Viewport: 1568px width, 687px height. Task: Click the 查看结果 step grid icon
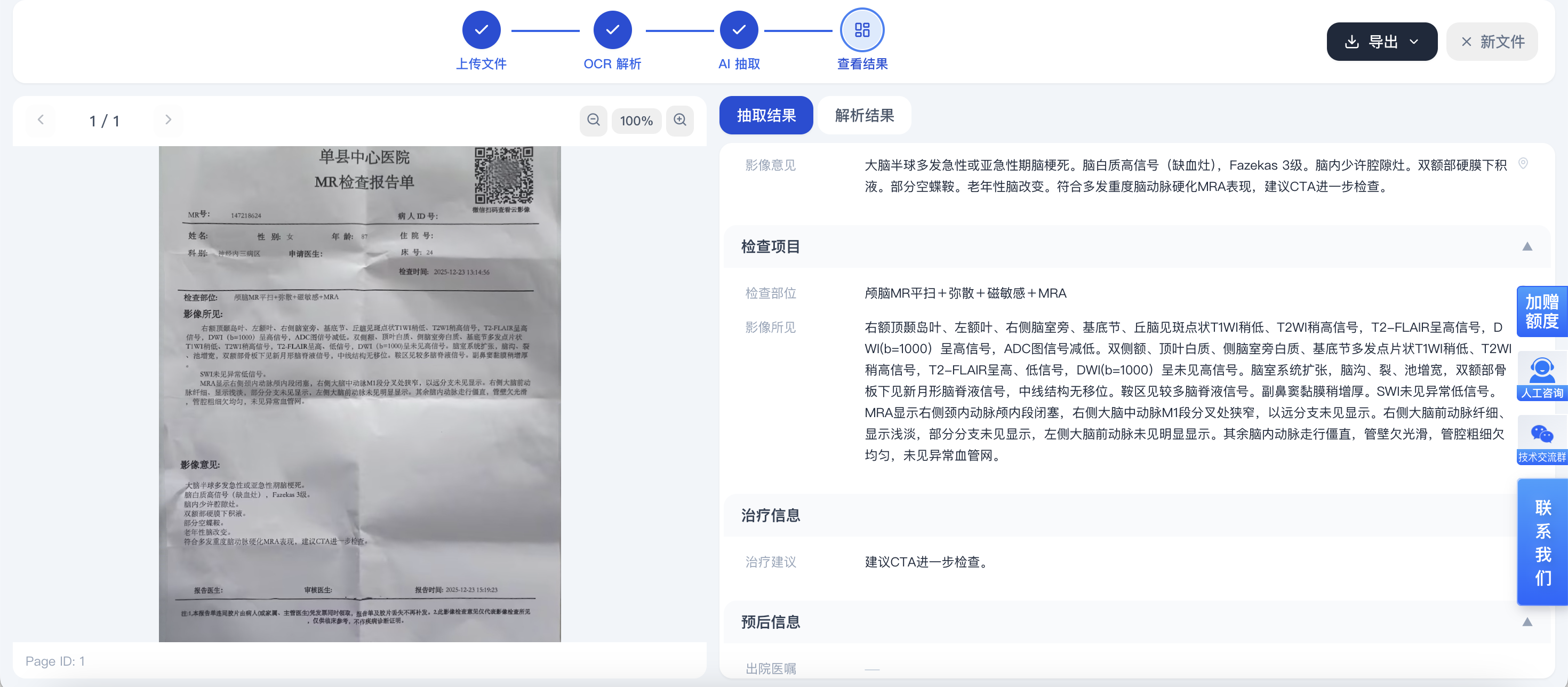click(862, 30)
